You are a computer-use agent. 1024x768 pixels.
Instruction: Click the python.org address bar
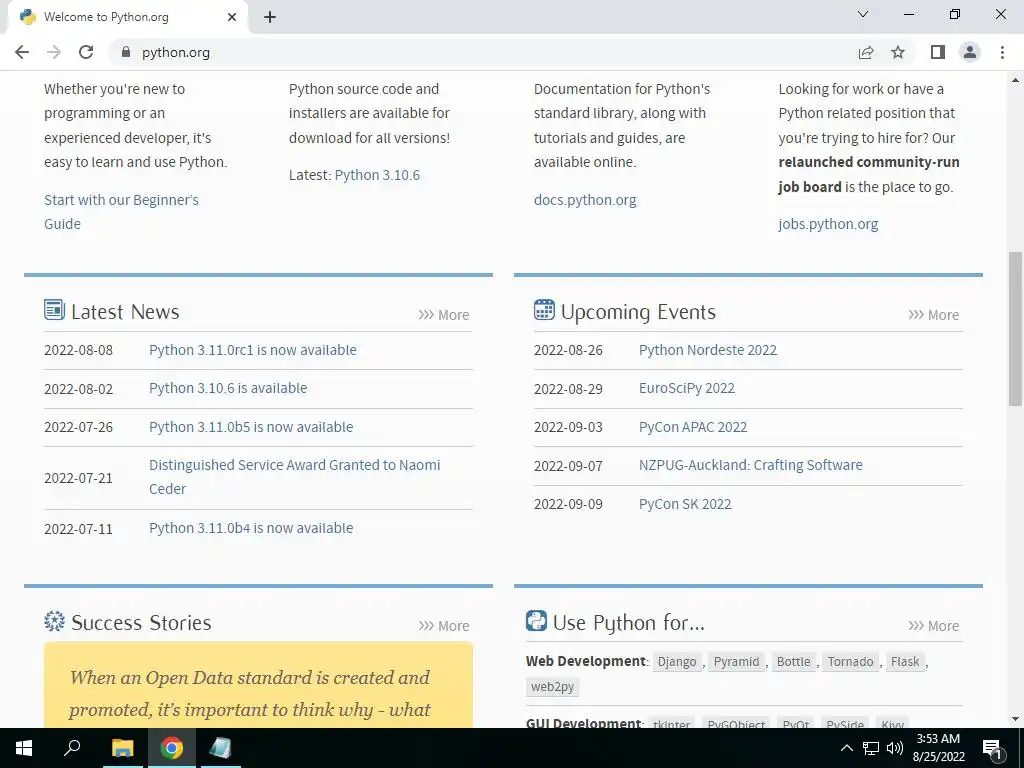pos(483,52)
